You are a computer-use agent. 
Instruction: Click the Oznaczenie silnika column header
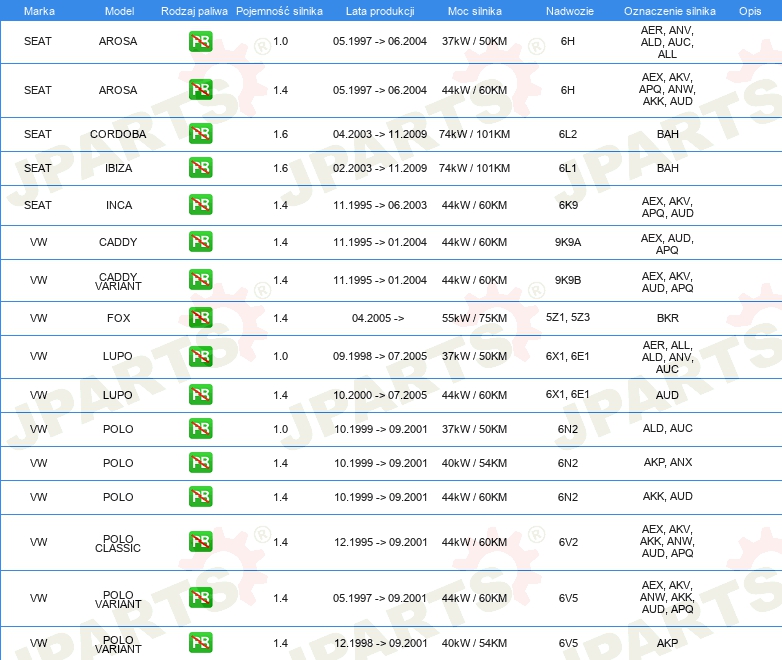pos(670,11)
